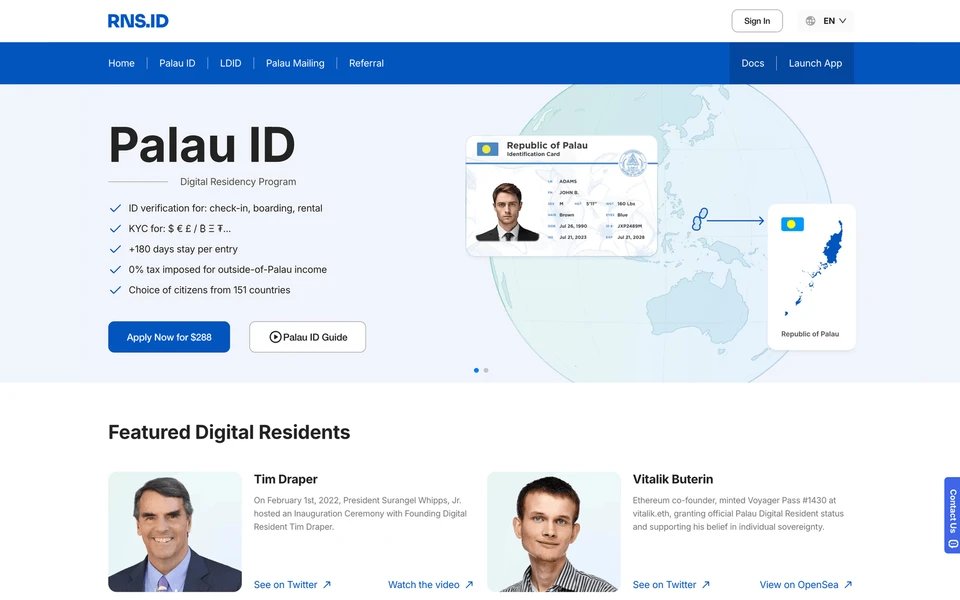
Task: Click checkmark beside ID verification line
Action: tap(115, 208)
